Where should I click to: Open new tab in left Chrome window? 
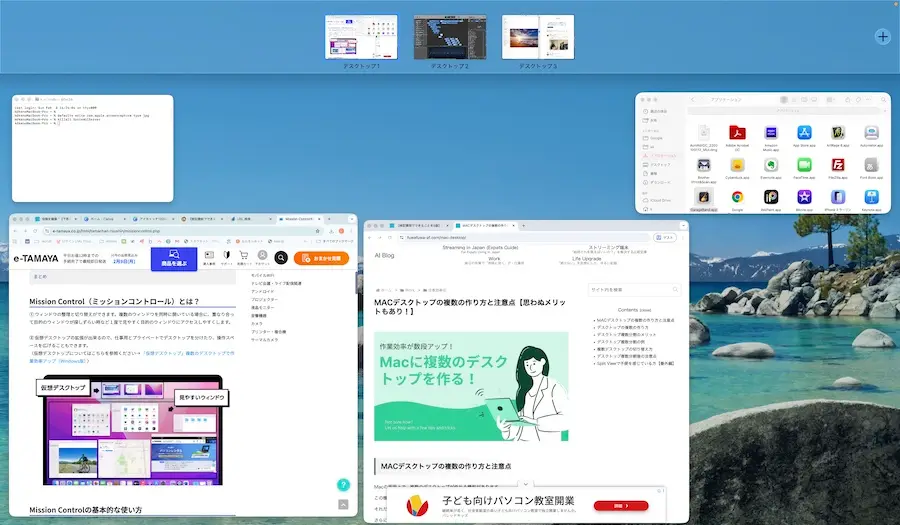(329, 219)
